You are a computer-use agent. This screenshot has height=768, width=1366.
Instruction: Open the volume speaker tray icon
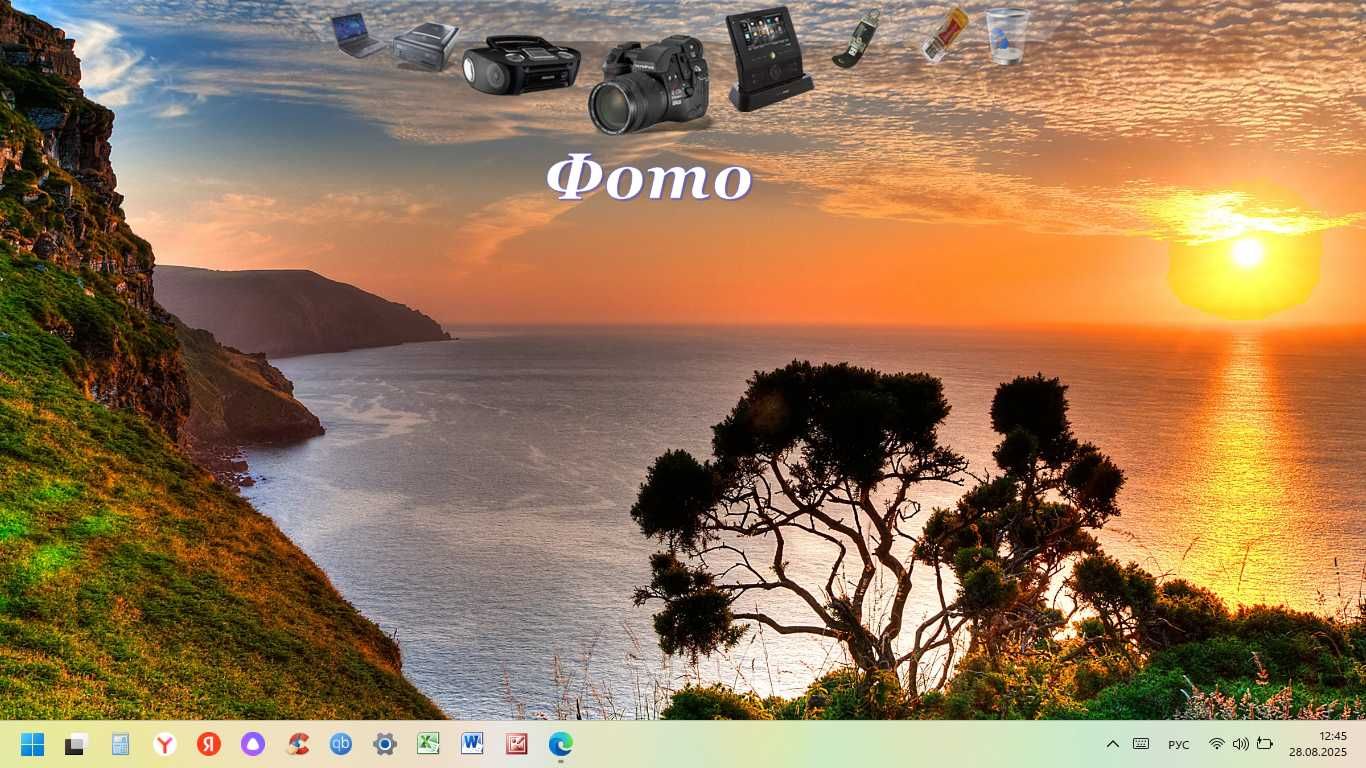pyautogui.click(x=1240, y=744)
